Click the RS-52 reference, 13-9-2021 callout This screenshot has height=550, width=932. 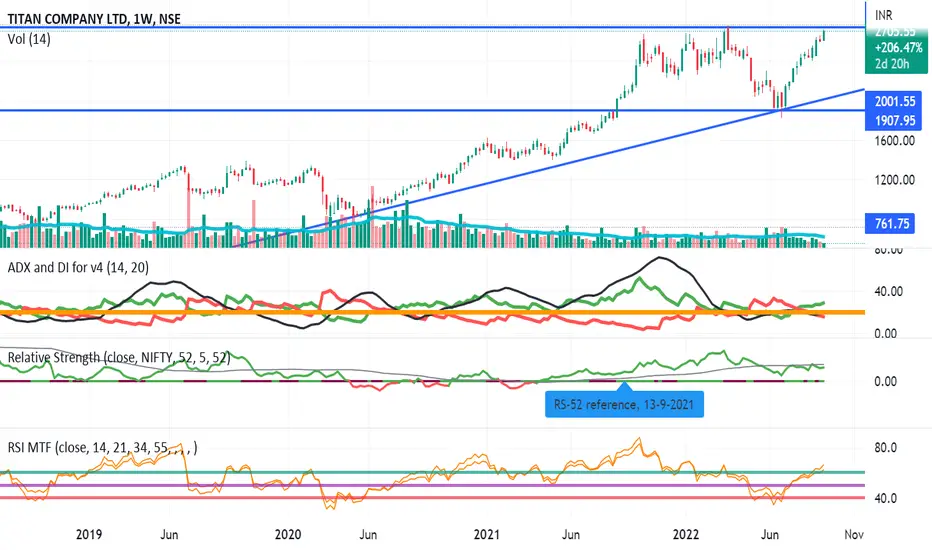(624, 404)
